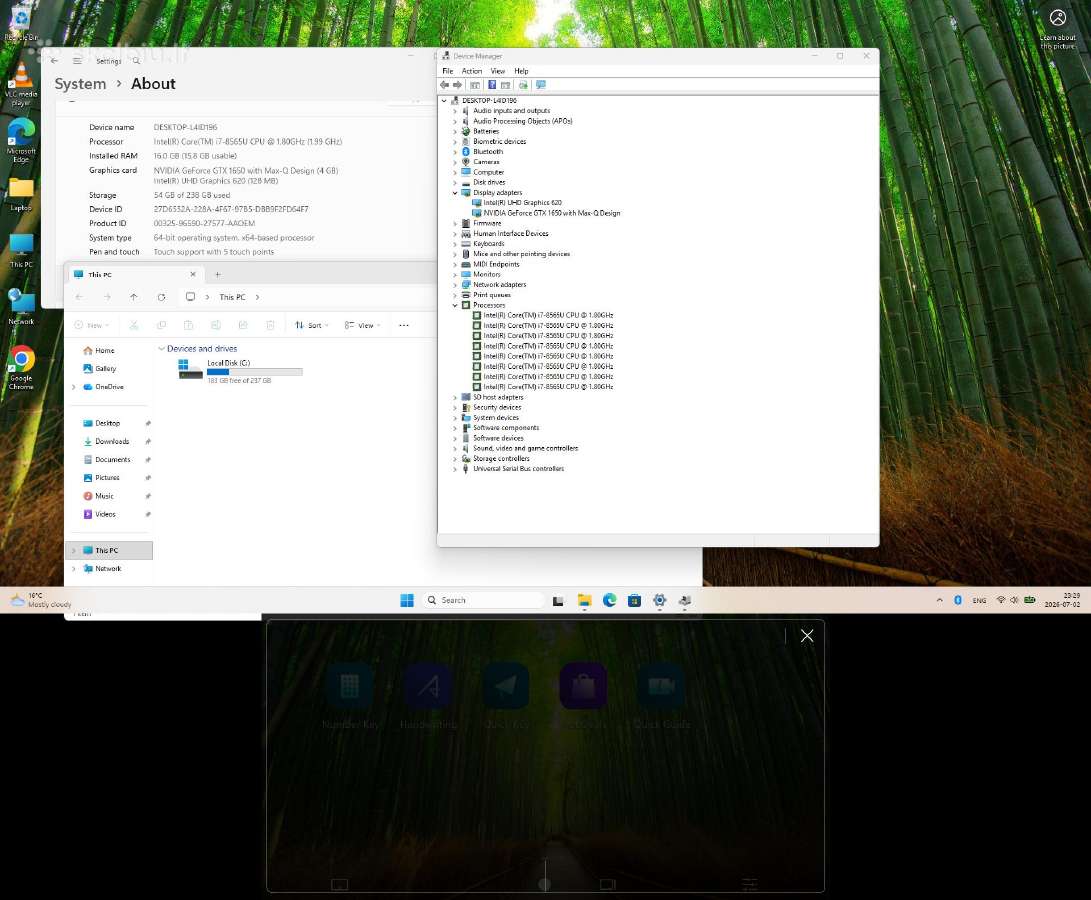
Task: Select the Google Chrome desktop shortcut
Action: pyautogui.click(x=21, y=368)
